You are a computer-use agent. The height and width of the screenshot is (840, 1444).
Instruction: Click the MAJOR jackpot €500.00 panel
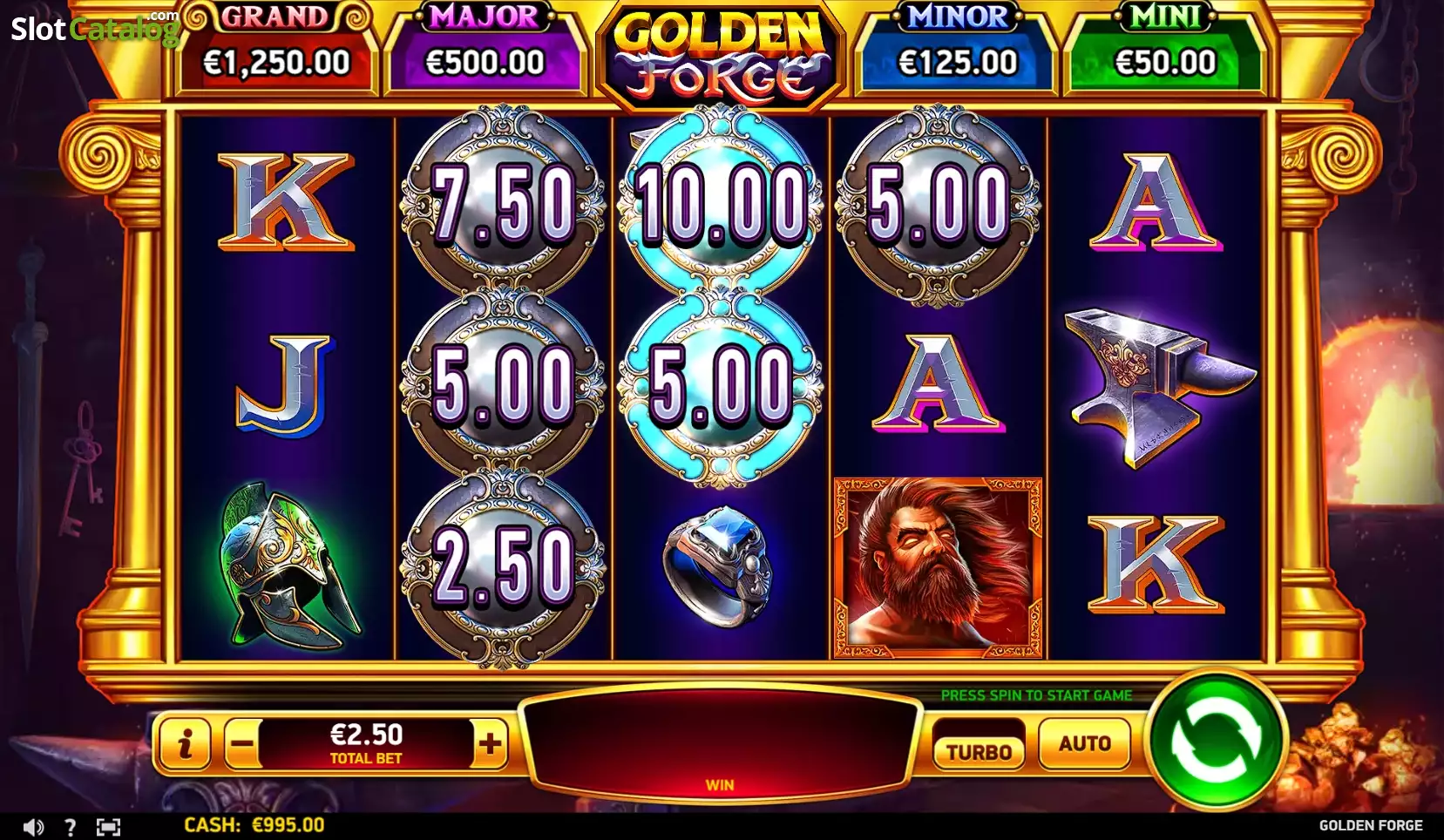[x=485, y=49]
